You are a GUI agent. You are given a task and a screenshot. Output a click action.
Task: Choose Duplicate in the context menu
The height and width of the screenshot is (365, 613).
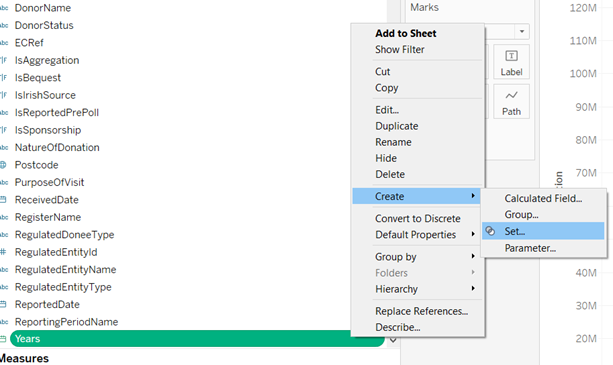(396, 126)
